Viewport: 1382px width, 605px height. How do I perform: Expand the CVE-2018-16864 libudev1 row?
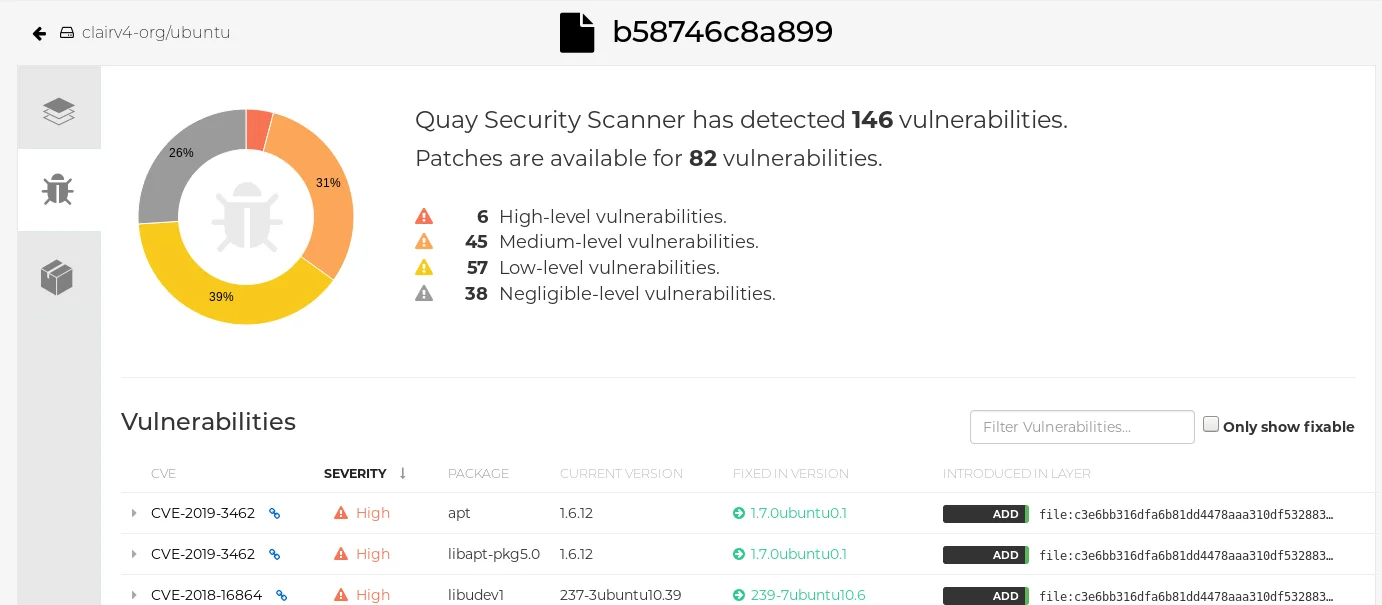pyautogui.click(x=134, y=595)
